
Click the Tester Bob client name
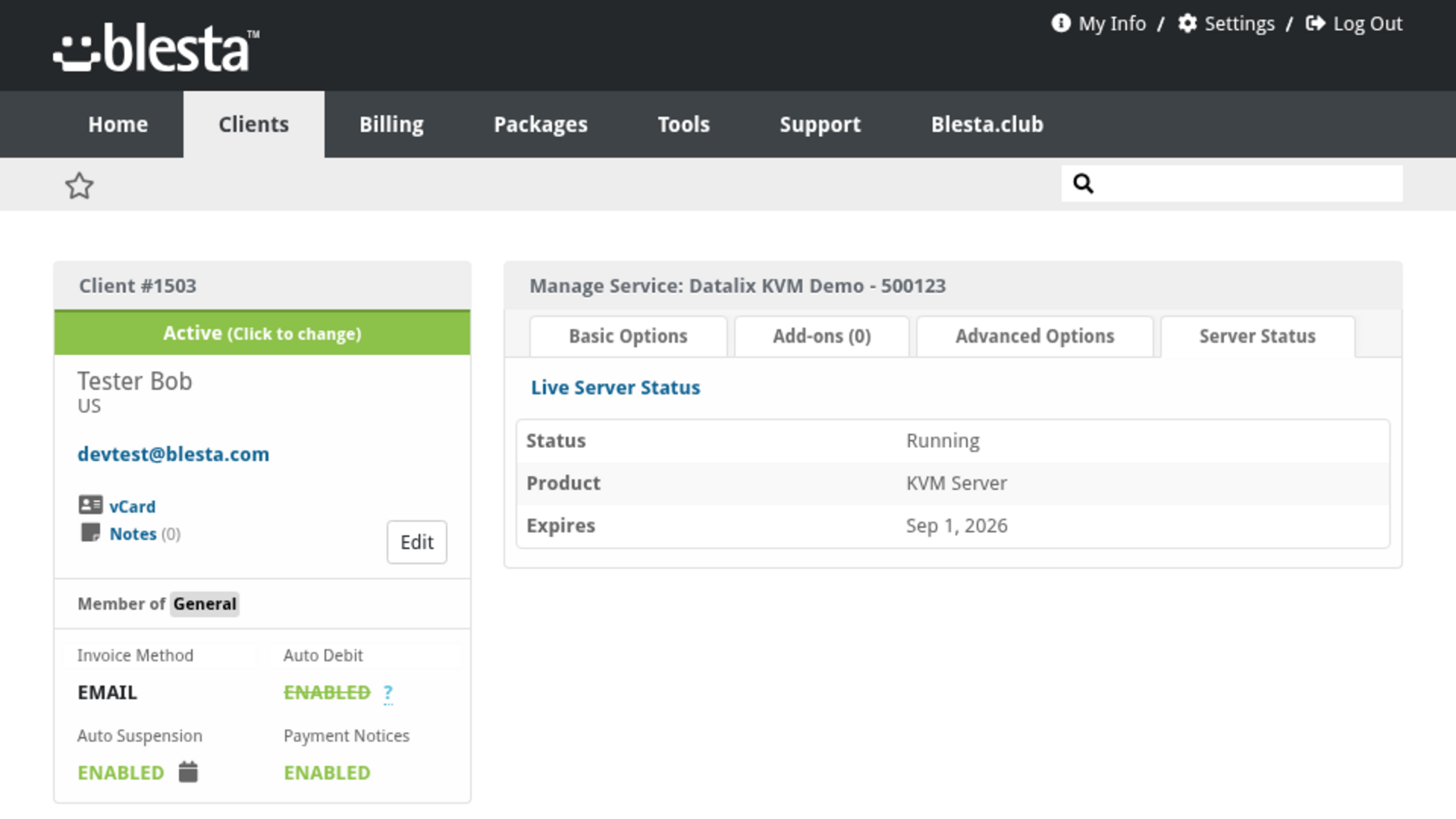click(x=135, y=381)
